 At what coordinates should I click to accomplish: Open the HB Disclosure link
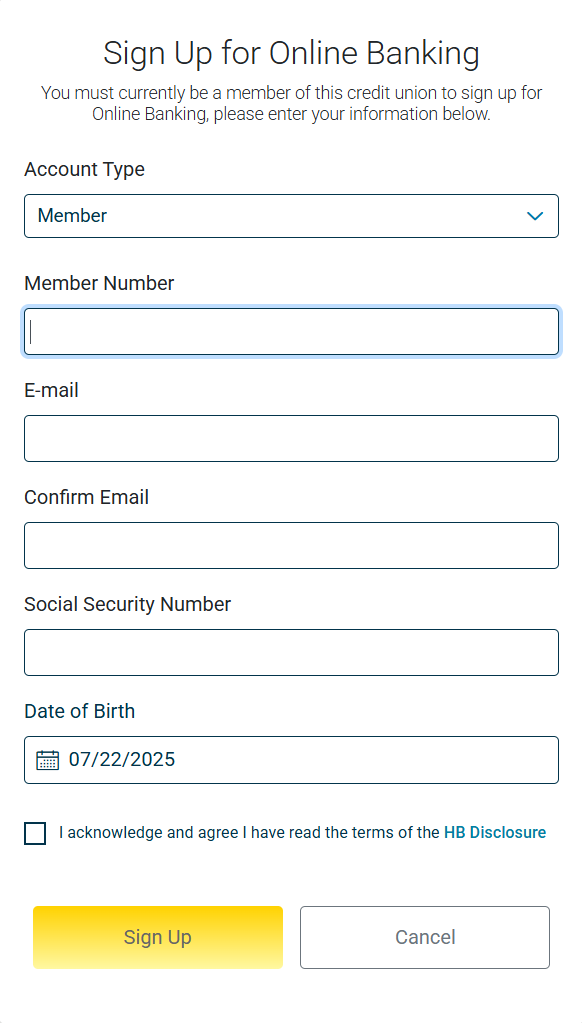click(x=495, y=832)
